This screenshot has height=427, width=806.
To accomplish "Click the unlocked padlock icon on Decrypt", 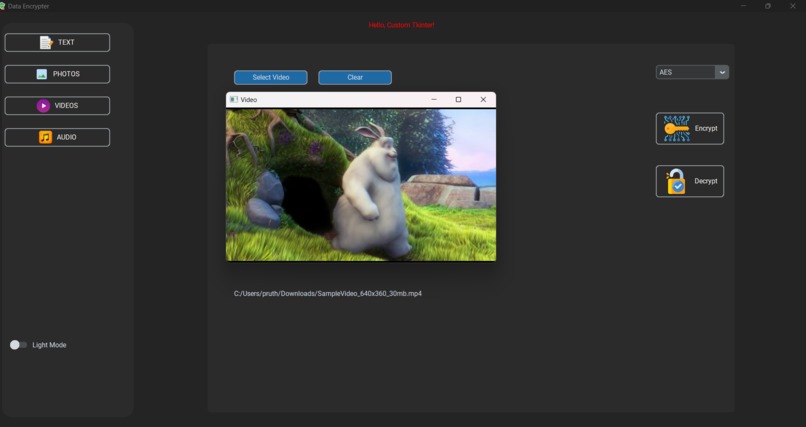I will [x=676, y=181].
